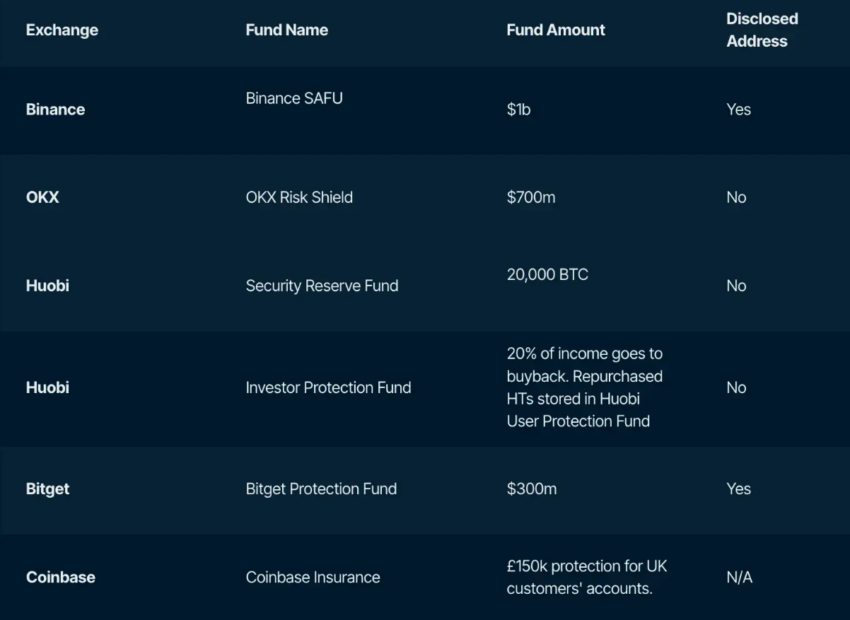Click the Fund Amount column header

click(556, 30)
